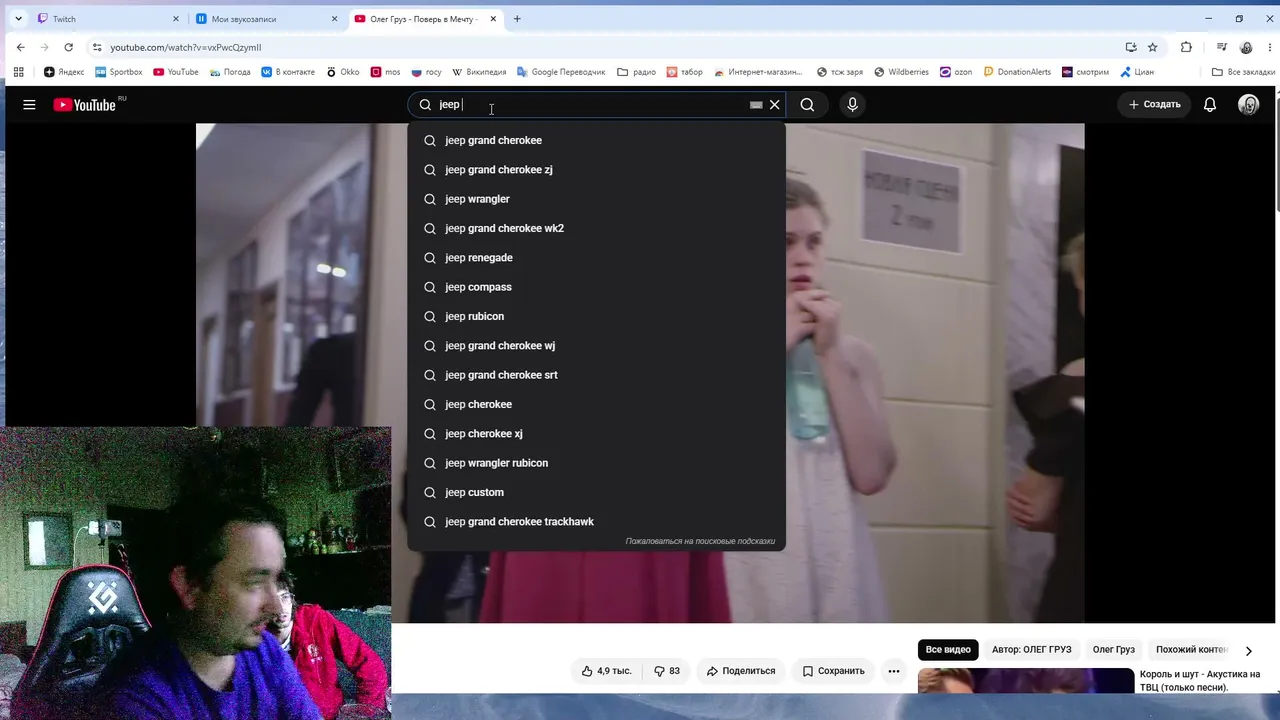The image size is (1280, 720).
Task: Open the Яндекс bookmark
Action: [x=64, y=72]
